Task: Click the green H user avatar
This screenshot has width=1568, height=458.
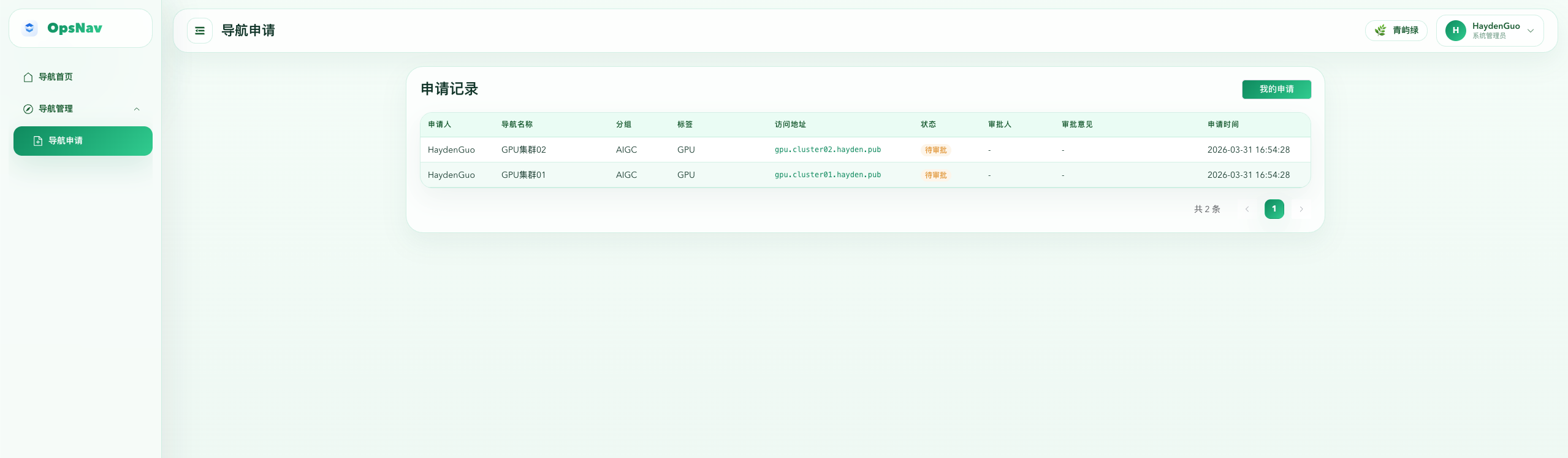Action: coord(1455,31)
